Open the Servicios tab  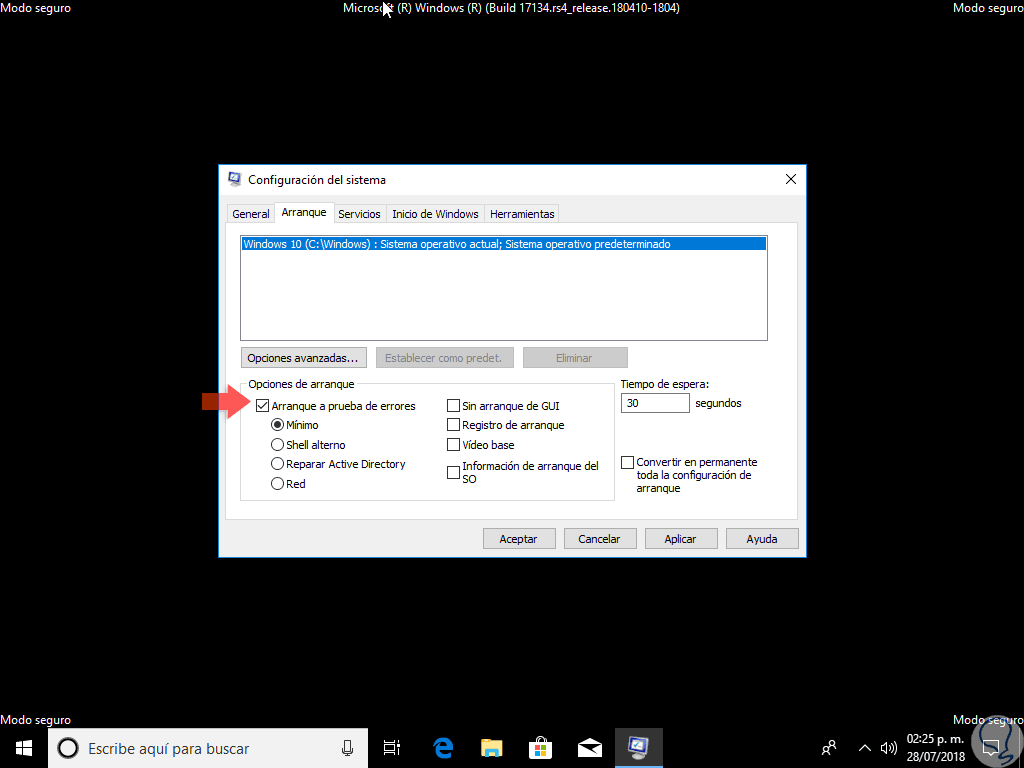(x=359, y=214)
